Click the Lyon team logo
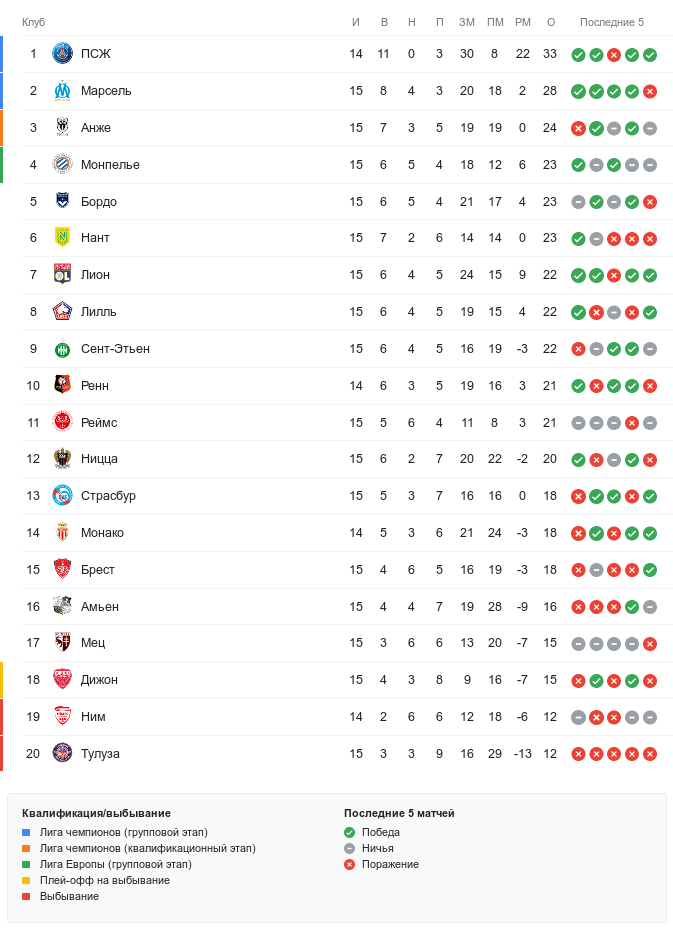 (63, 275)
